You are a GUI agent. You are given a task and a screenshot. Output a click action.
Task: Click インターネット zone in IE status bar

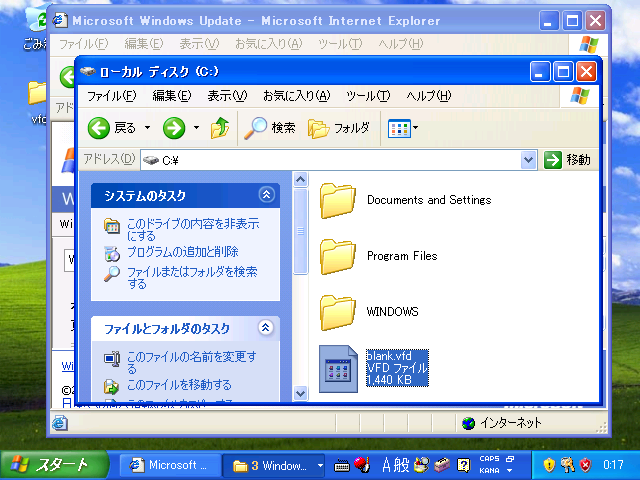pos(502,423)
